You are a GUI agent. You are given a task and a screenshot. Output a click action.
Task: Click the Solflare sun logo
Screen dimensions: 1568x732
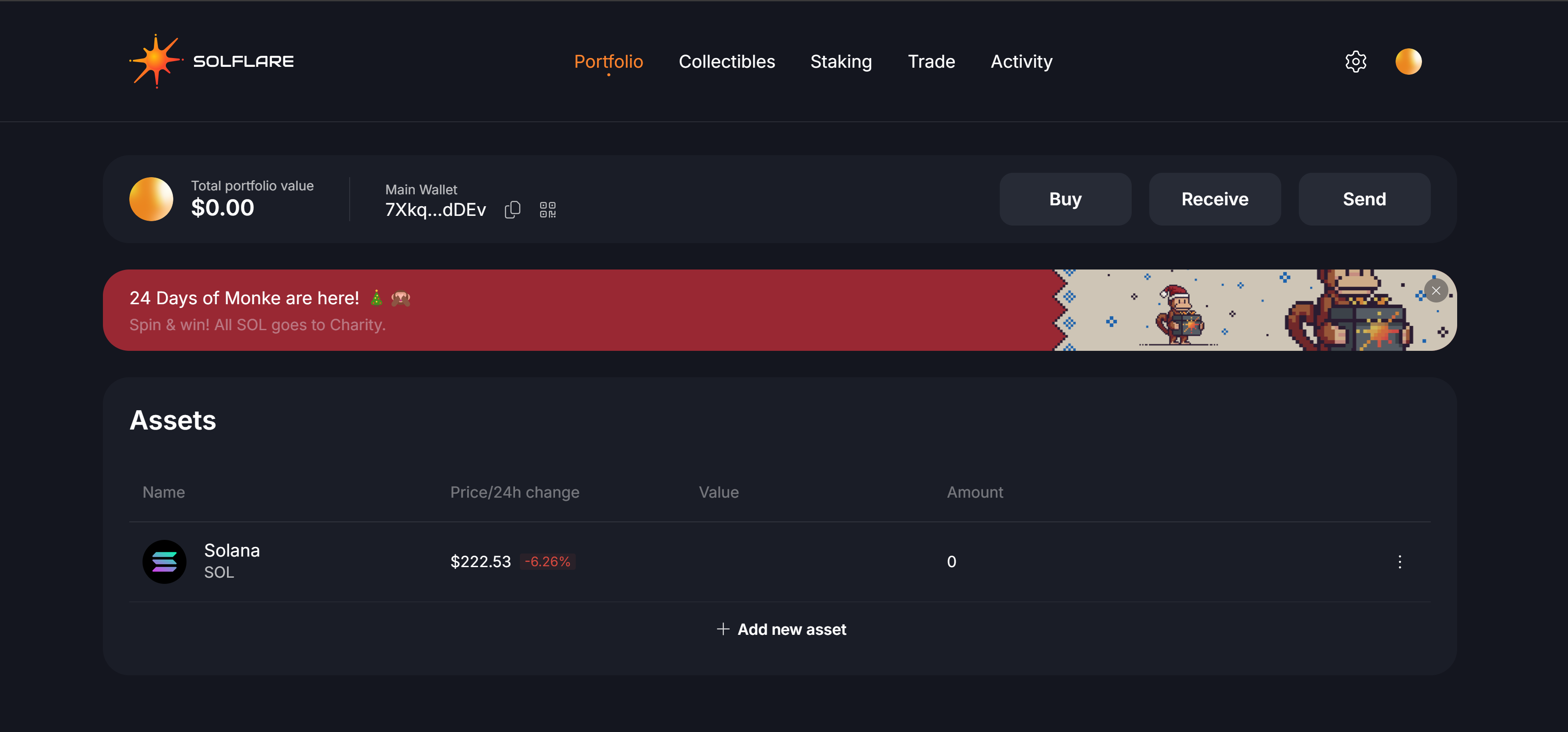(x=156, y=61)
